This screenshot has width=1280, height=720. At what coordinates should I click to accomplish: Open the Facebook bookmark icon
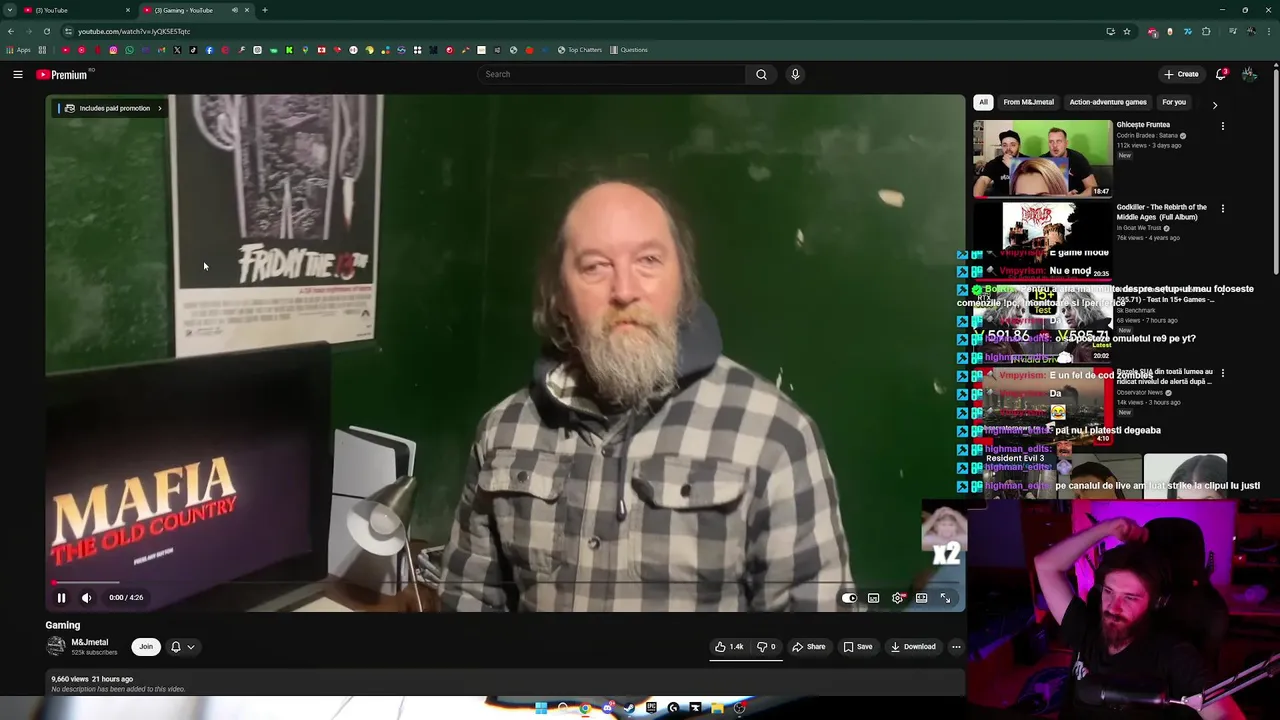(209, 50)
